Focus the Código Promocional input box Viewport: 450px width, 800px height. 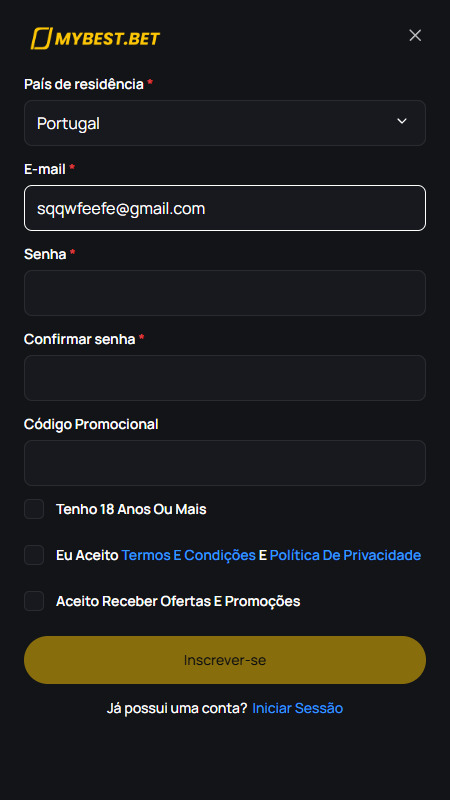[x=225, y=463]
